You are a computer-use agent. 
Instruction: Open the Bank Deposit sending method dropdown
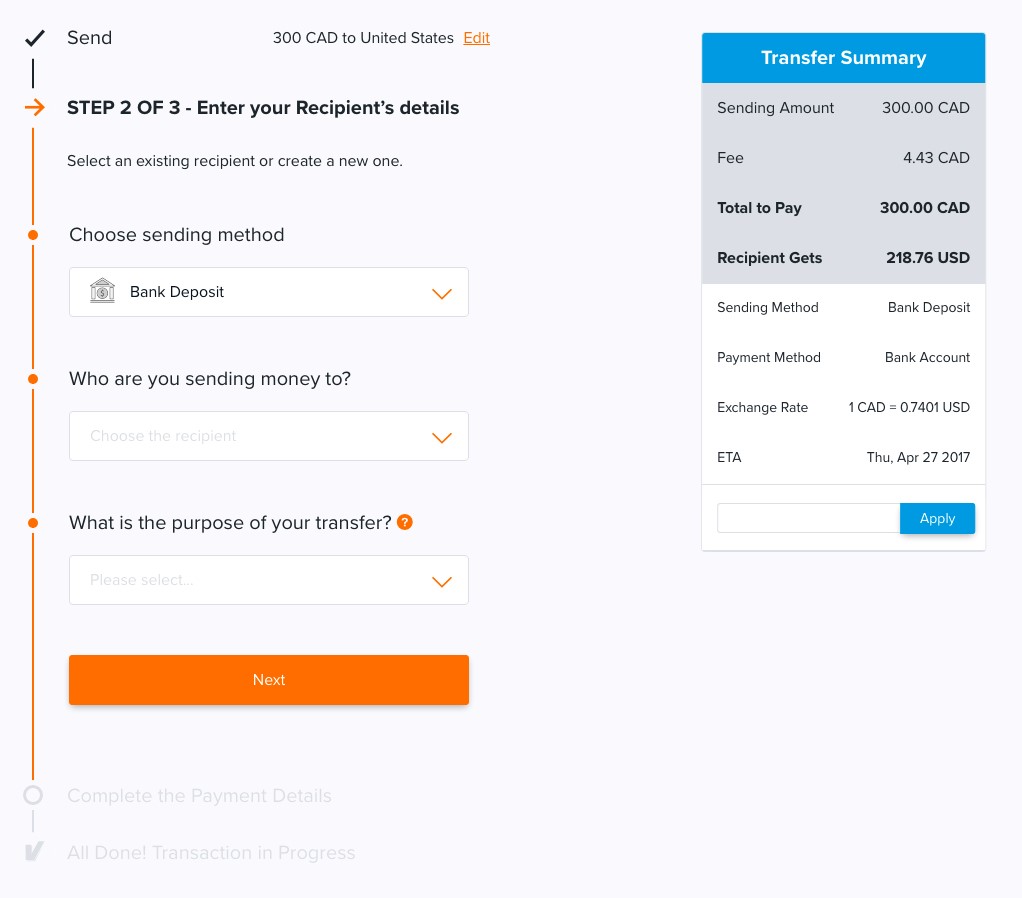[268, 292]
